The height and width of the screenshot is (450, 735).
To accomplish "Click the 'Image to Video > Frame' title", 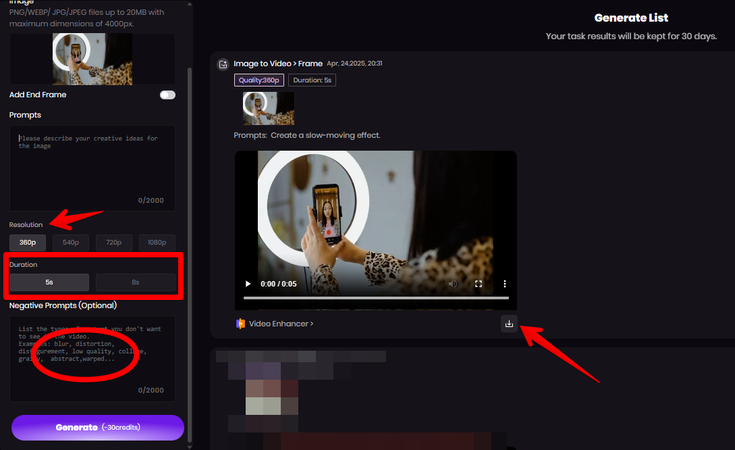I will tap(278, 64).
